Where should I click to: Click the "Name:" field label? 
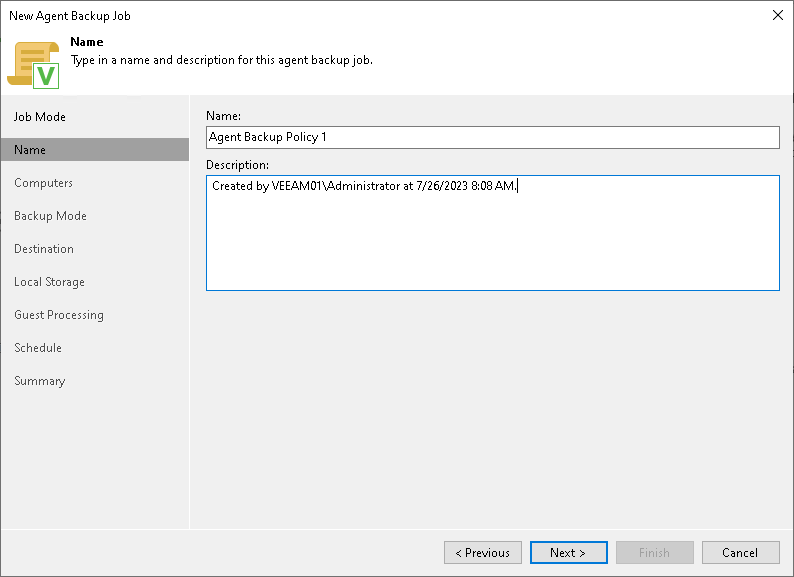coord(224,117)
